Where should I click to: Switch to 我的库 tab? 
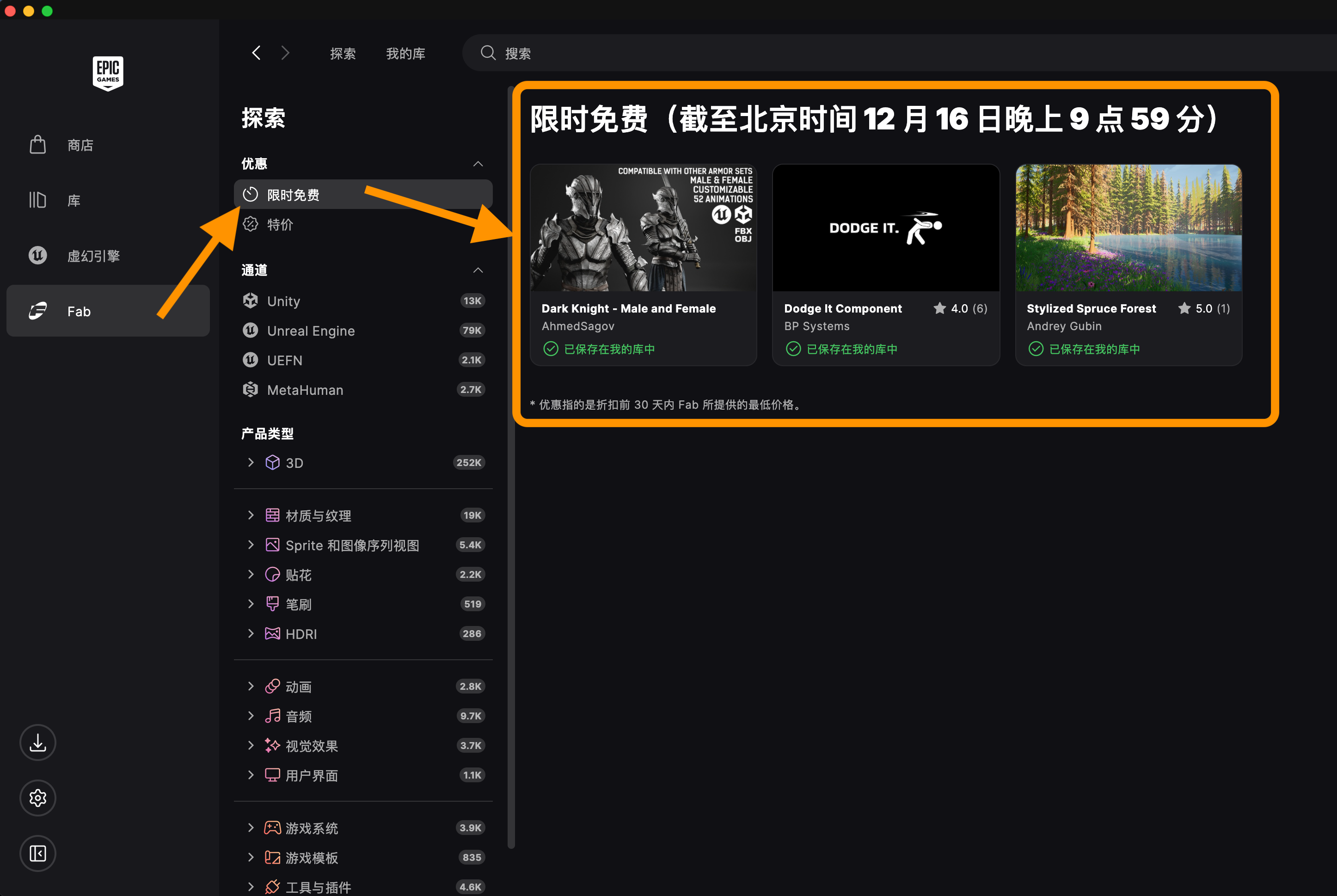[405, 54]
